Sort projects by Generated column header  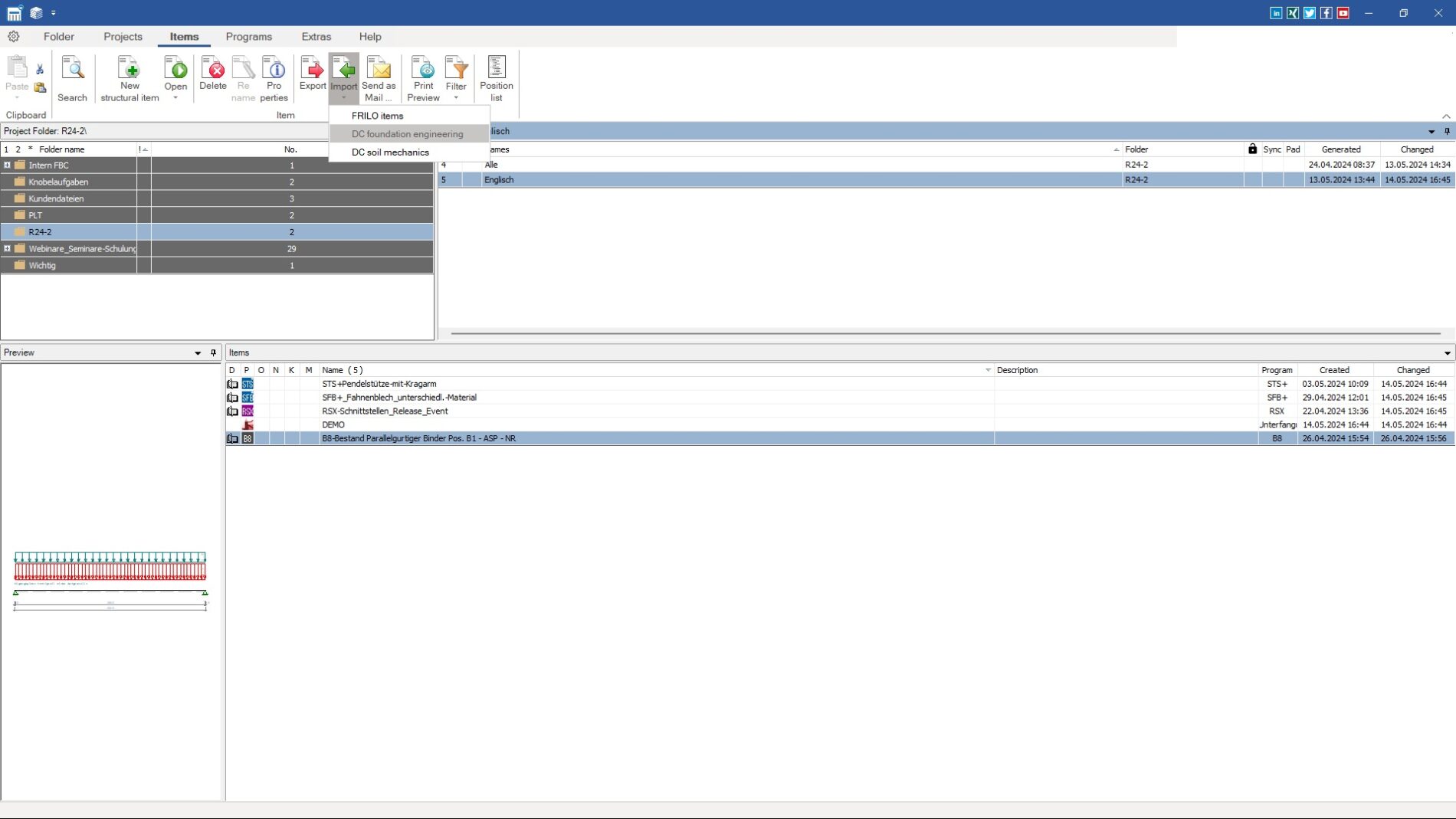pyautogui.click(x=1341, y=149)
